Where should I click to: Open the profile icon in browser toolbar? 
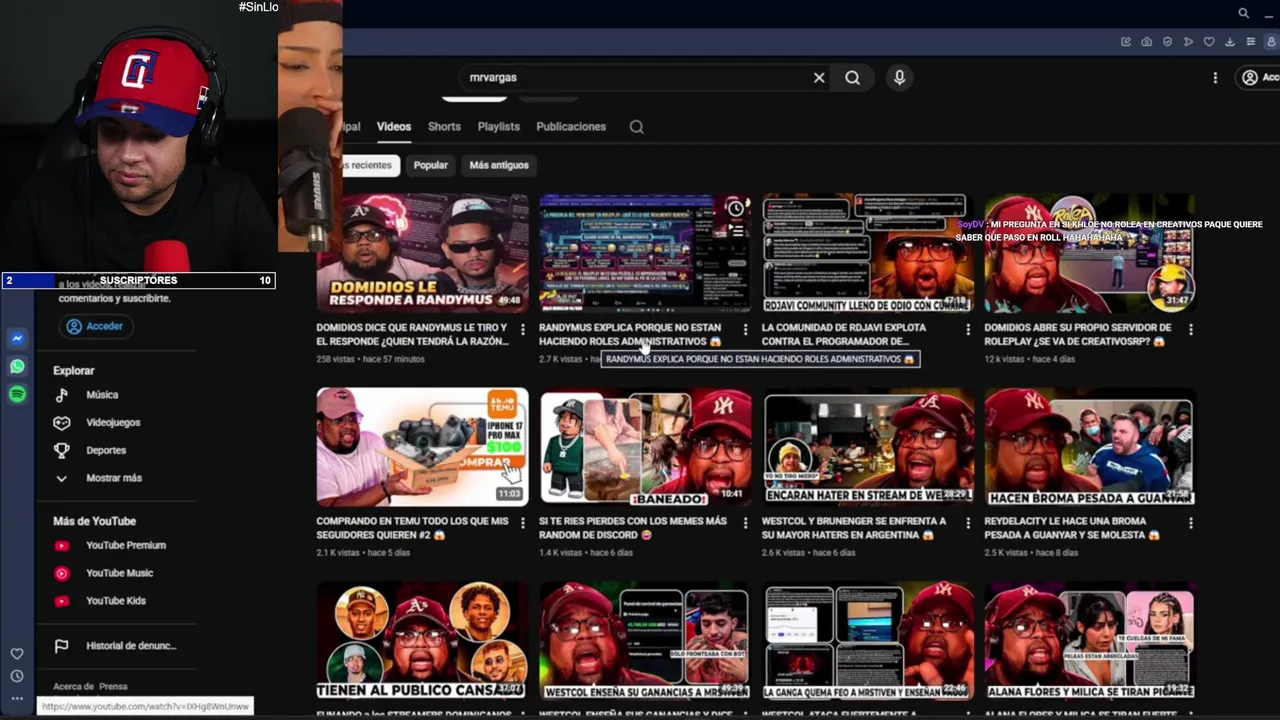point(1272,42)
